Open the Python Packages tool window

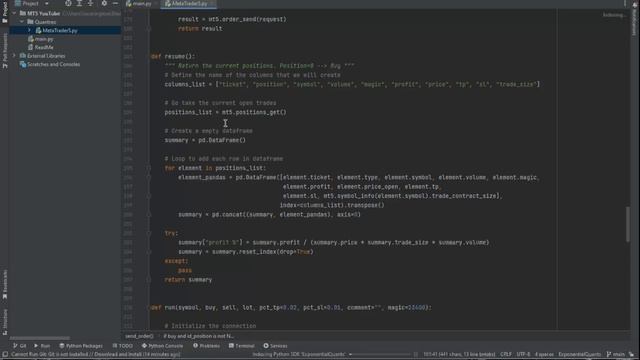(81, 346)
